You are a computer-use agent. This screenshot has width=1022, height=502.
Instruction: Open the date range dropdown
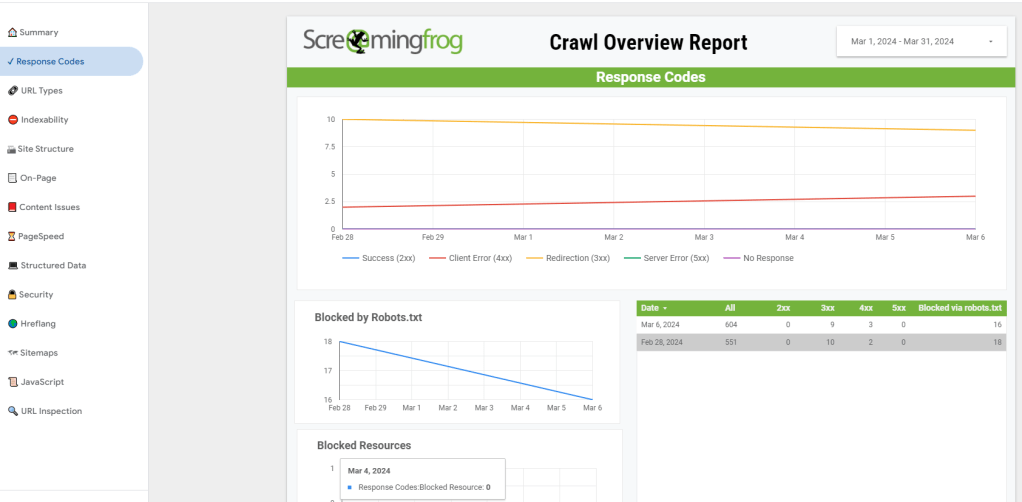(x=921, y=42)
